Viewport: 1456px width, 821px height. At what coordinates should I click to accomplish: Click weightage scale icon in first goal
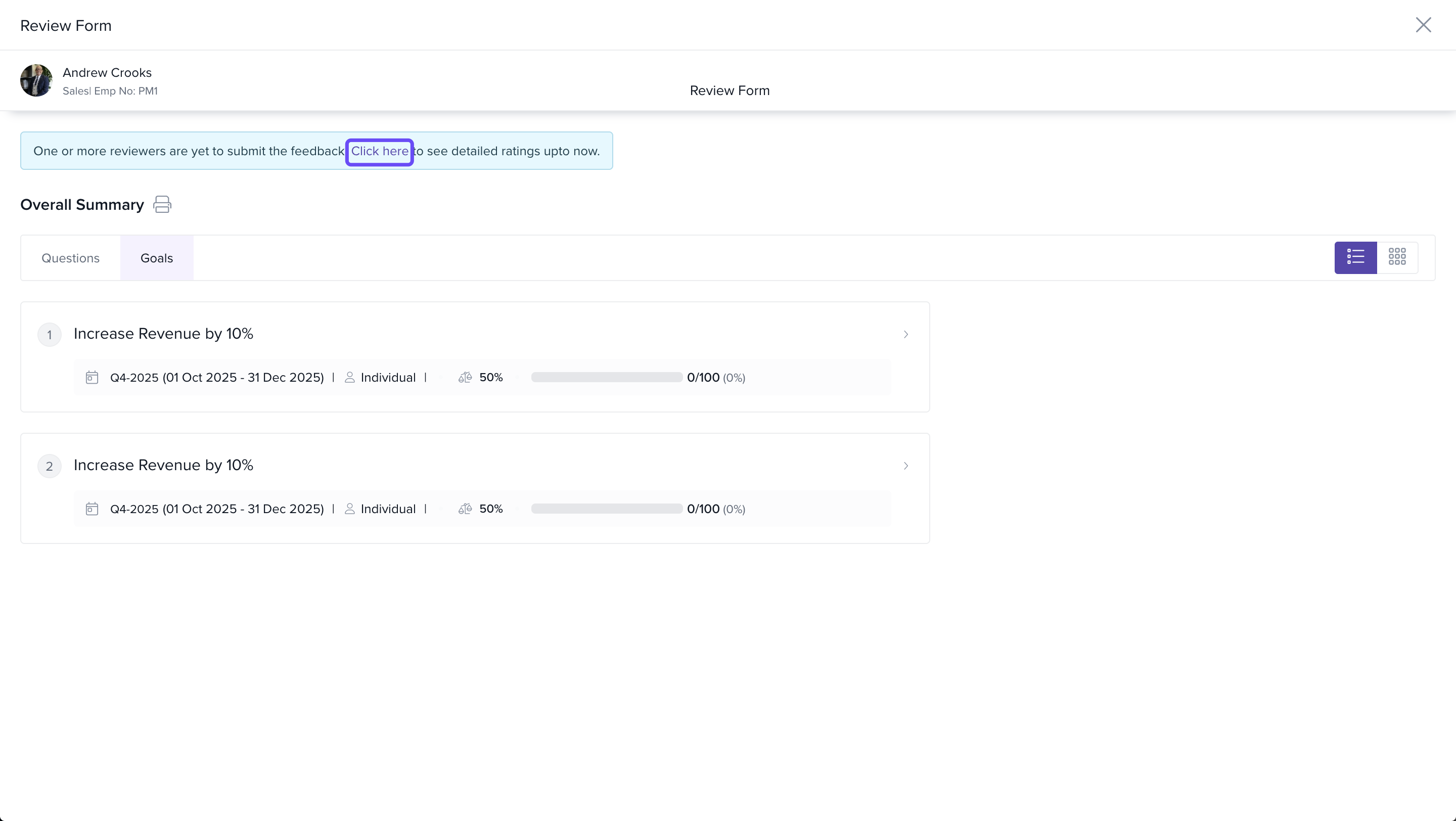[x=465, y=378]
